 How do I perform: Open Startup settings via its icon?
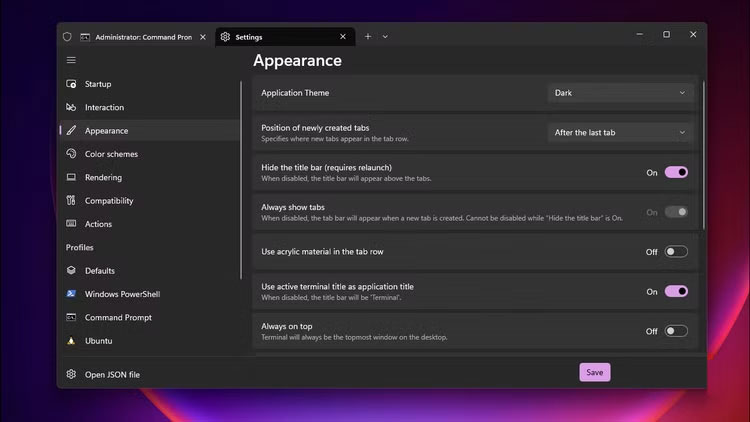71,84
